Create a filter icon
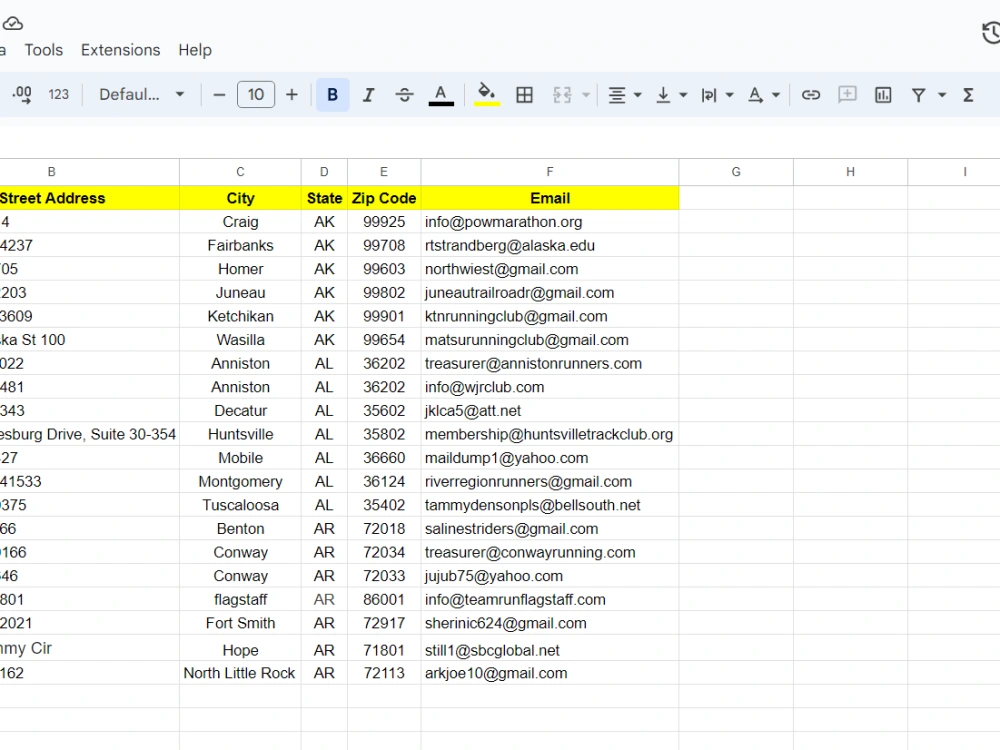Screen dimensions: 1000x750 pyautogui.click(x=918, y=95)
